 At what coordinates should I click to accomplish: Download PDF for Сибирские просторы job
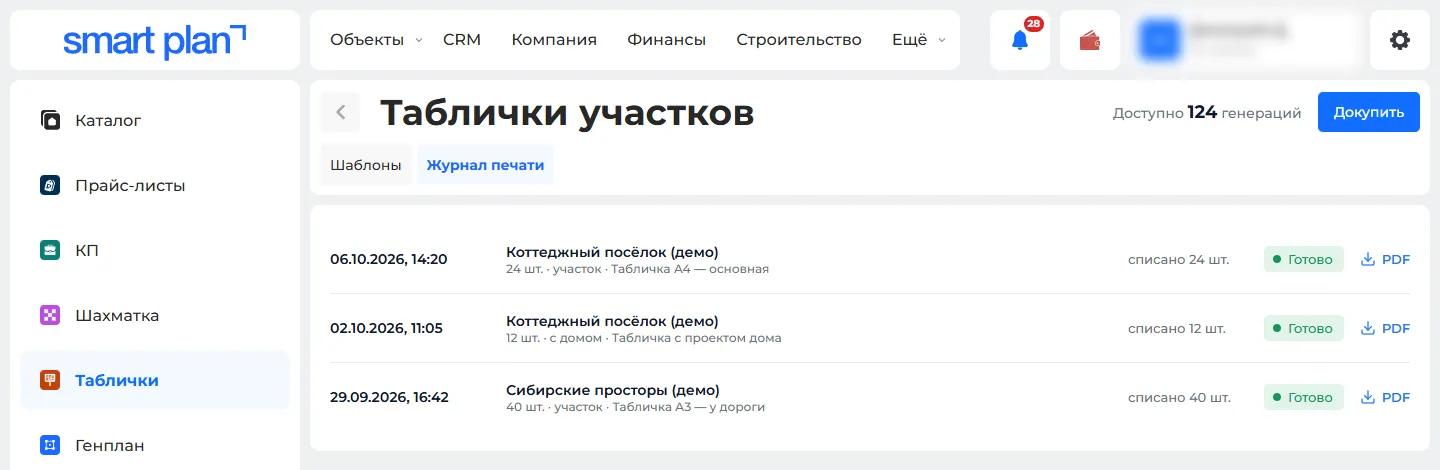tap(1385, 397)
